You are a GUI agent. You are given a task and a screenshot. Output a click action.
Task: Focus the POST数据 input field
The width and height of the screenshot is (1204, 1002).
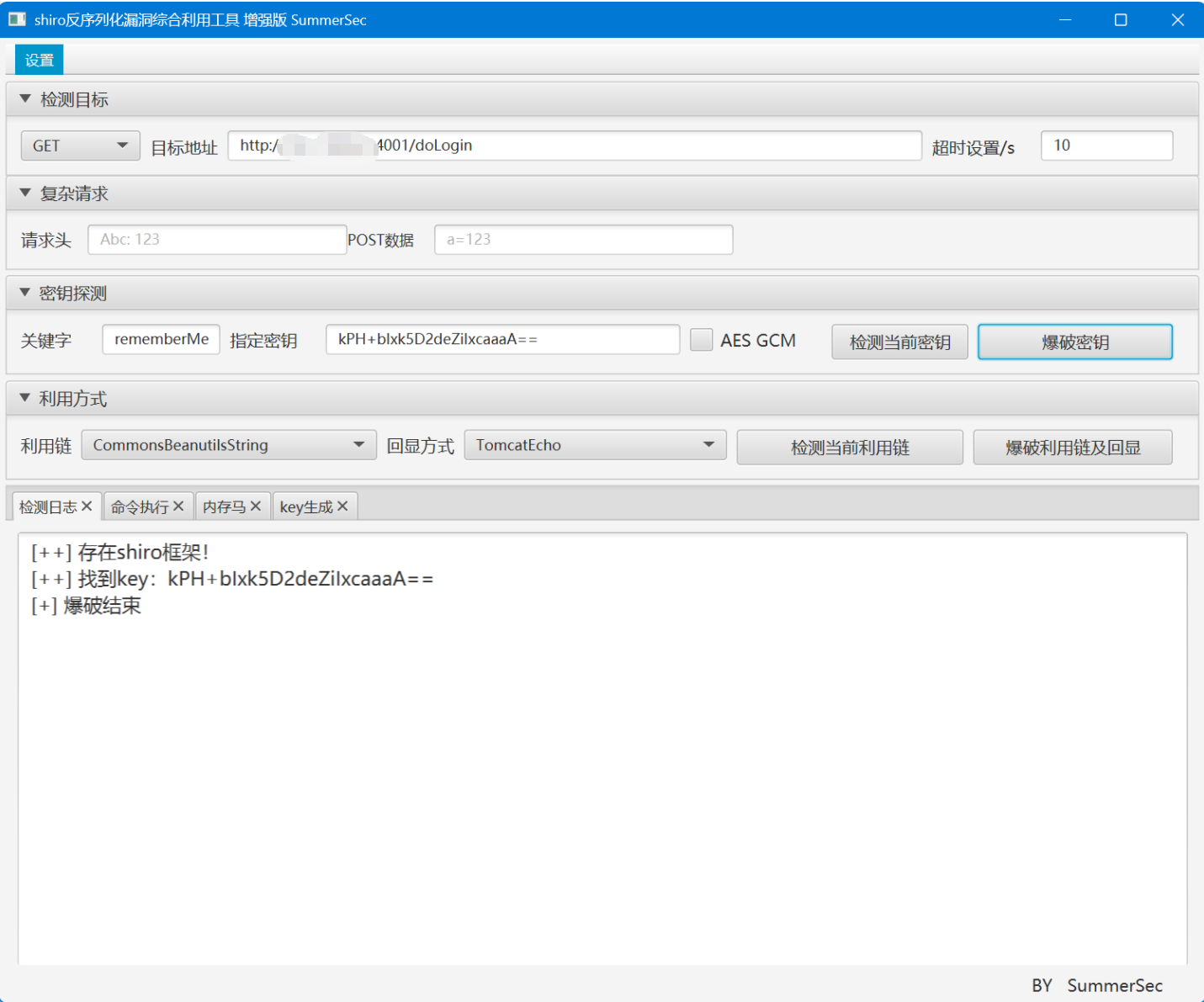pos(584,240)
